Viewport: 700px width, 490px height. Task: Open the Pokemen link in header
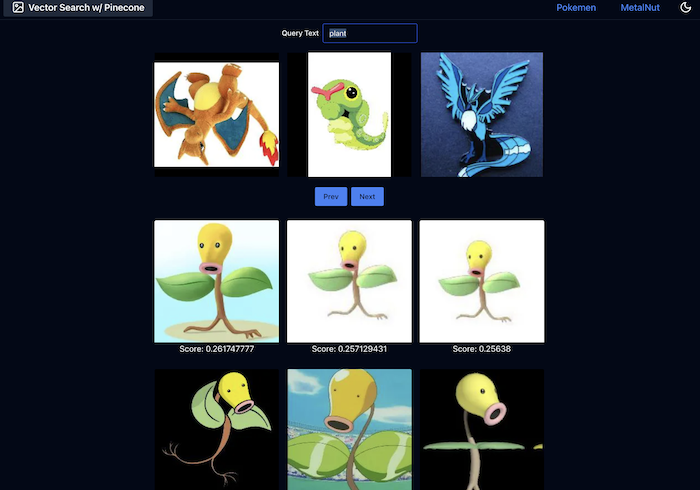[x=576, y=8]
